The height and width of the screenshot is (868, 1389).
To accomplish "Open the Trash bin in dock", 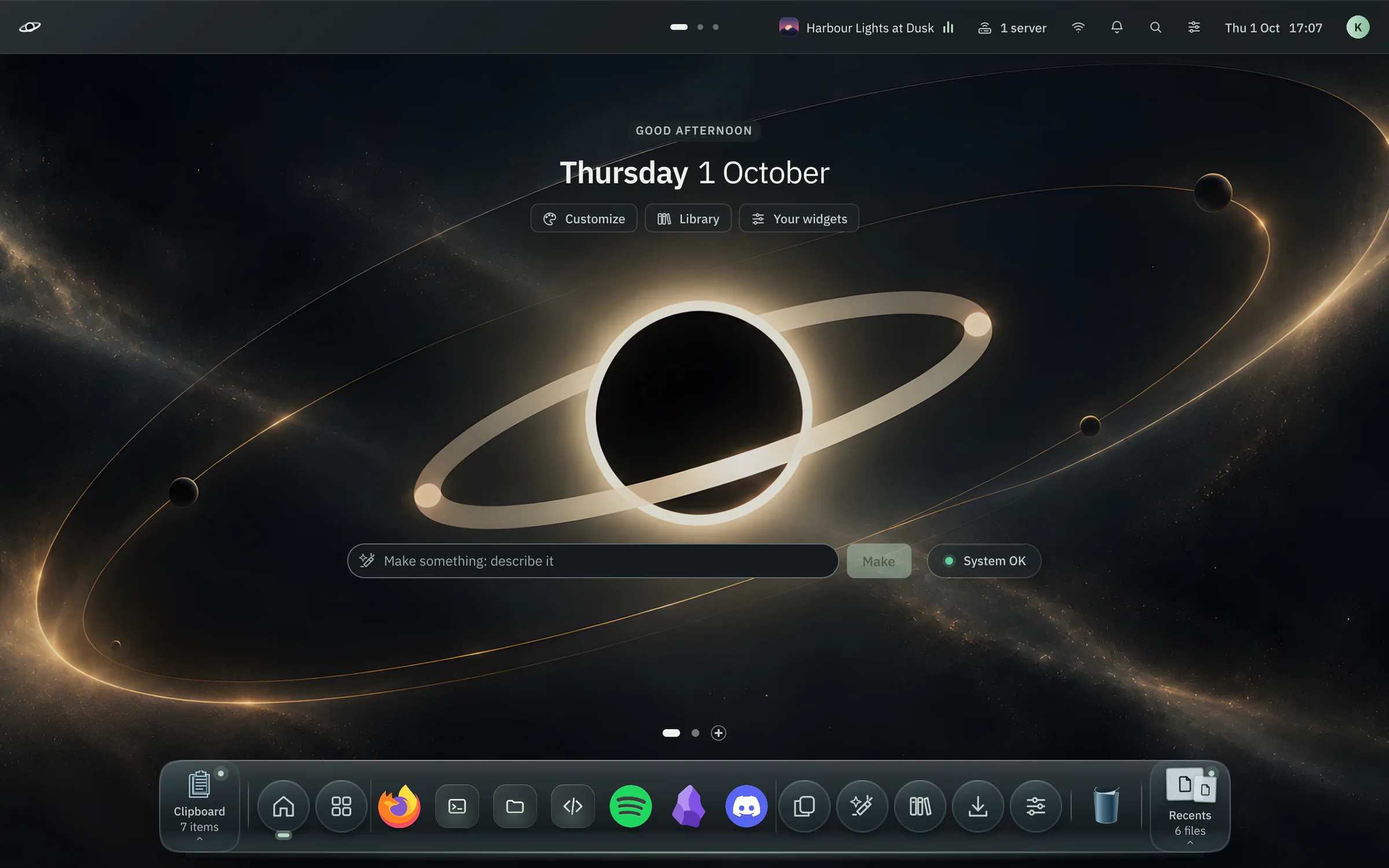I will 1106,805.
